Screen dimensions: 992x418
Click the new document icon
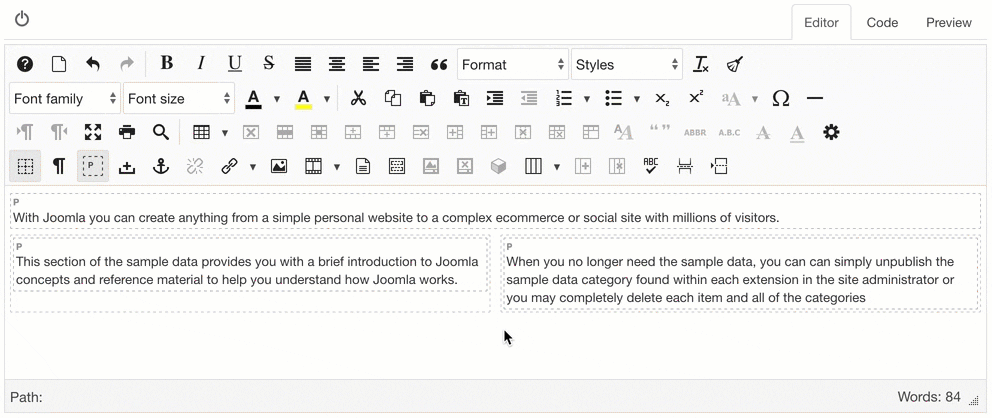click(59, 64)
